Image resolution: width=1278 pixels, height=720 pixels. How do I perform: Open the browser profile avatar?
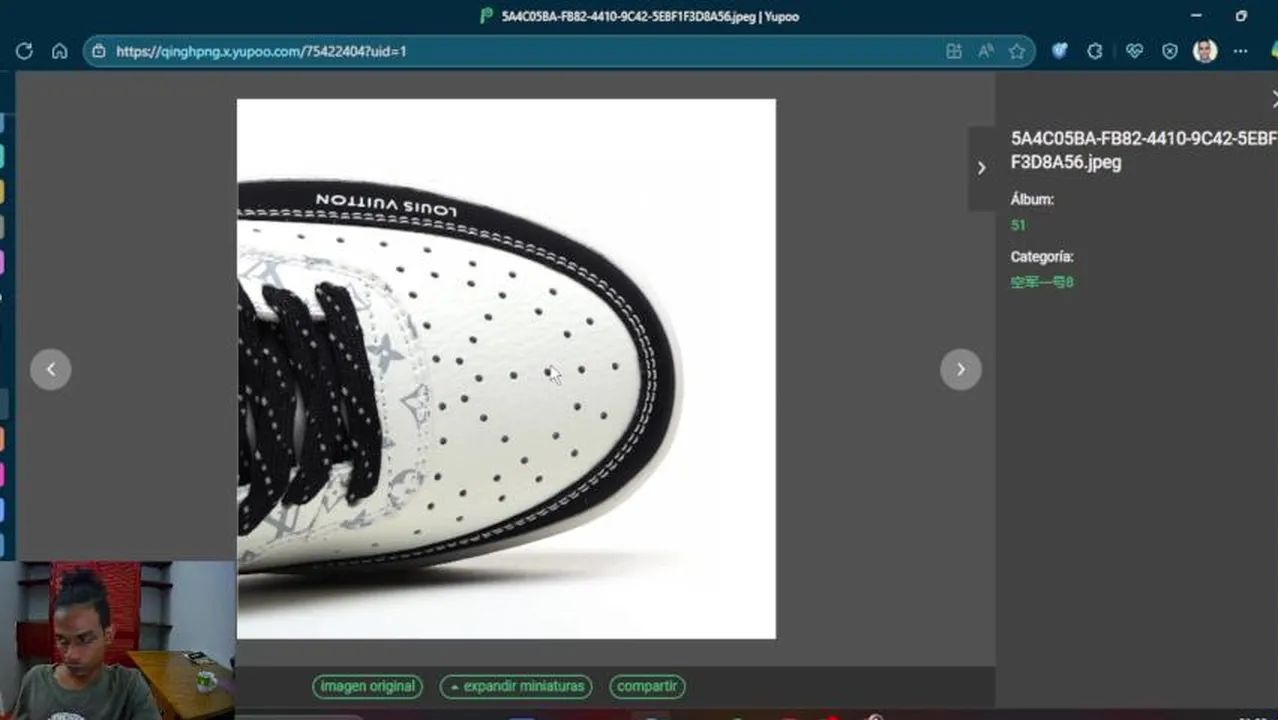[1205, 51]
